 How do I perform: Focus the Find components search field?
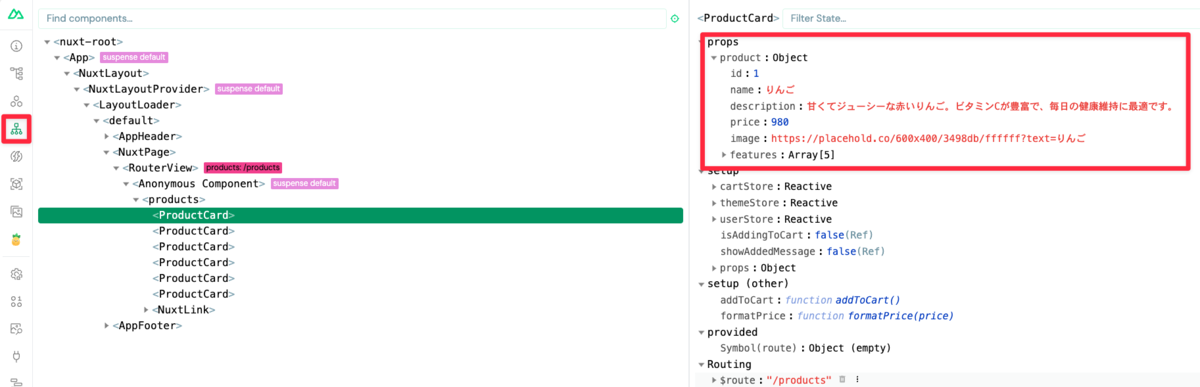(352, 18)
